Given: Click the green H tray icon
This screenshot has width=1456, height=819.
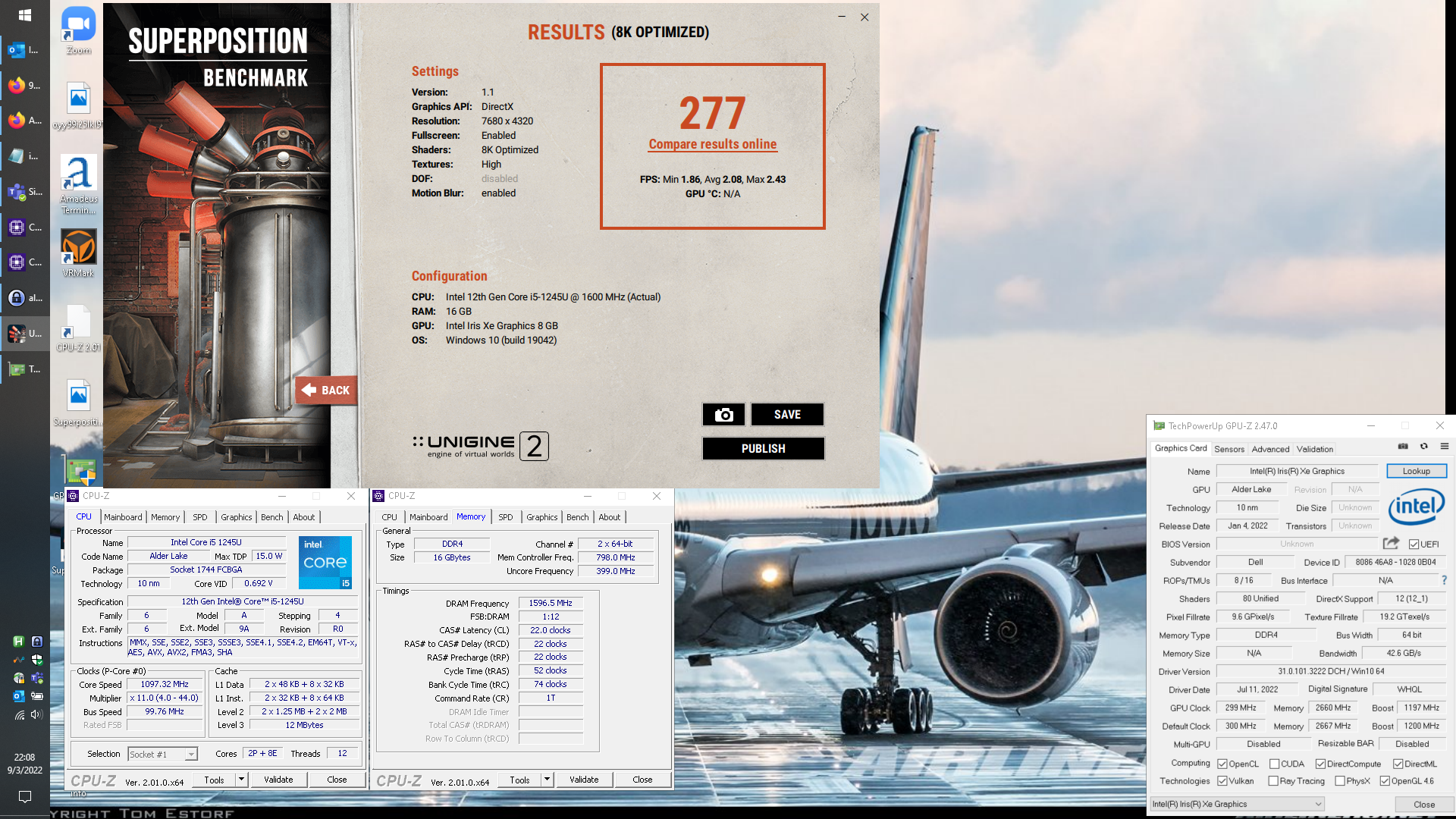Looking at the screenshot, I should tap(19, 642).
